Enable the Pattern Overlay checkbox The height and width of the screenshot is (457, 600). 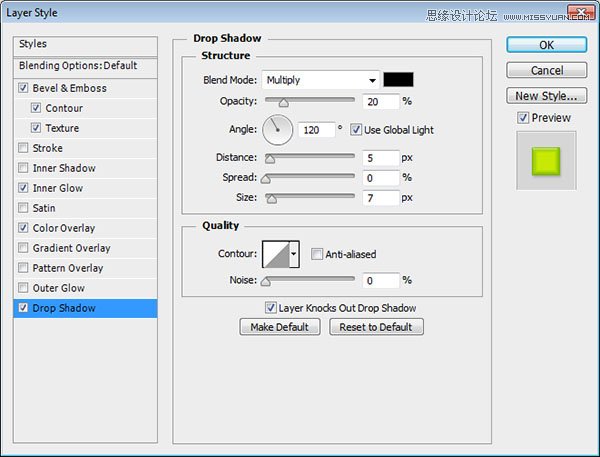[23, 268]
